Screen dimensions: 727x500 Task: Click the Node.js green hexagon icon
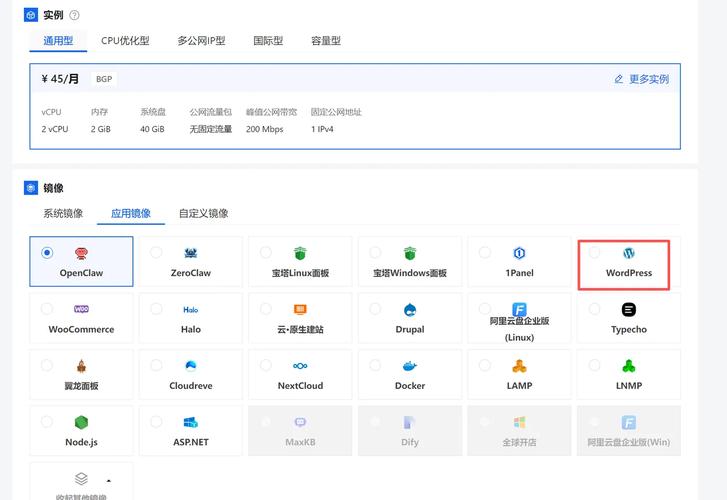click(81, 422)
